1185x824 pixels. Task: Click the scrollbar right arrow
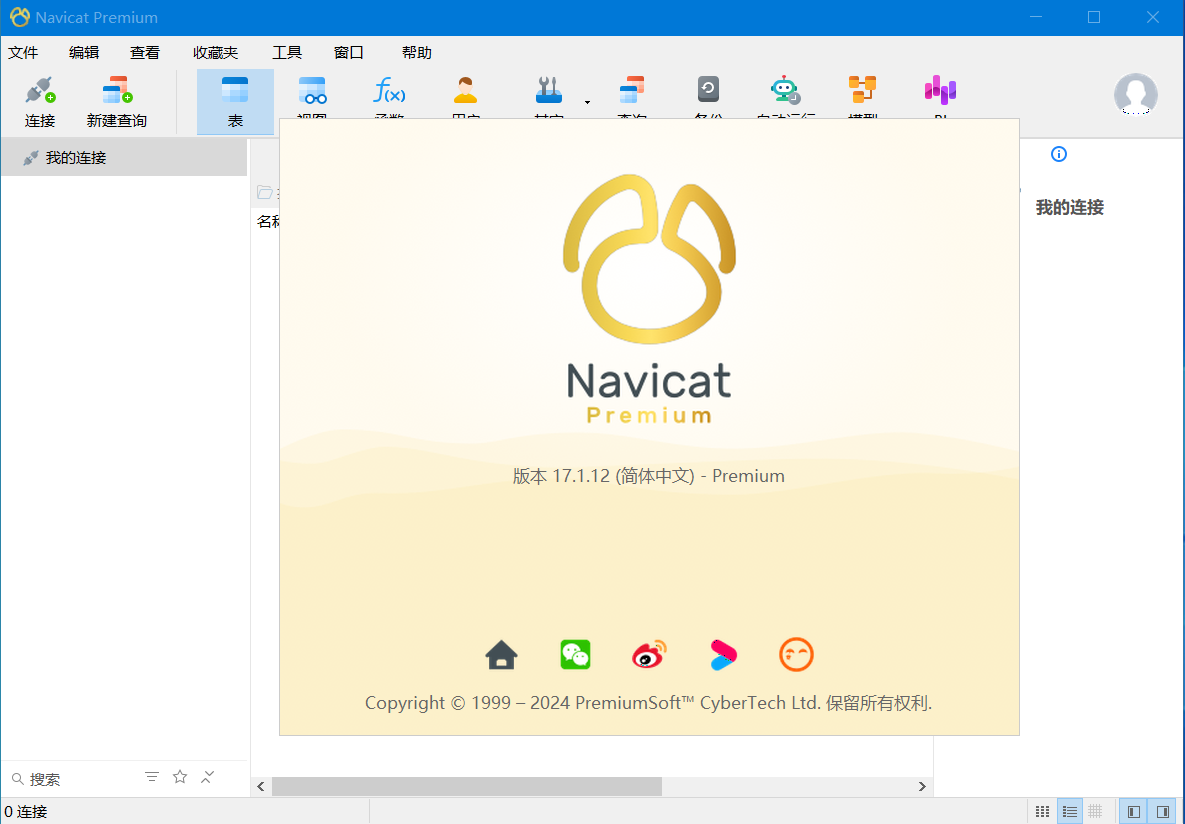[x=922, y=786]
